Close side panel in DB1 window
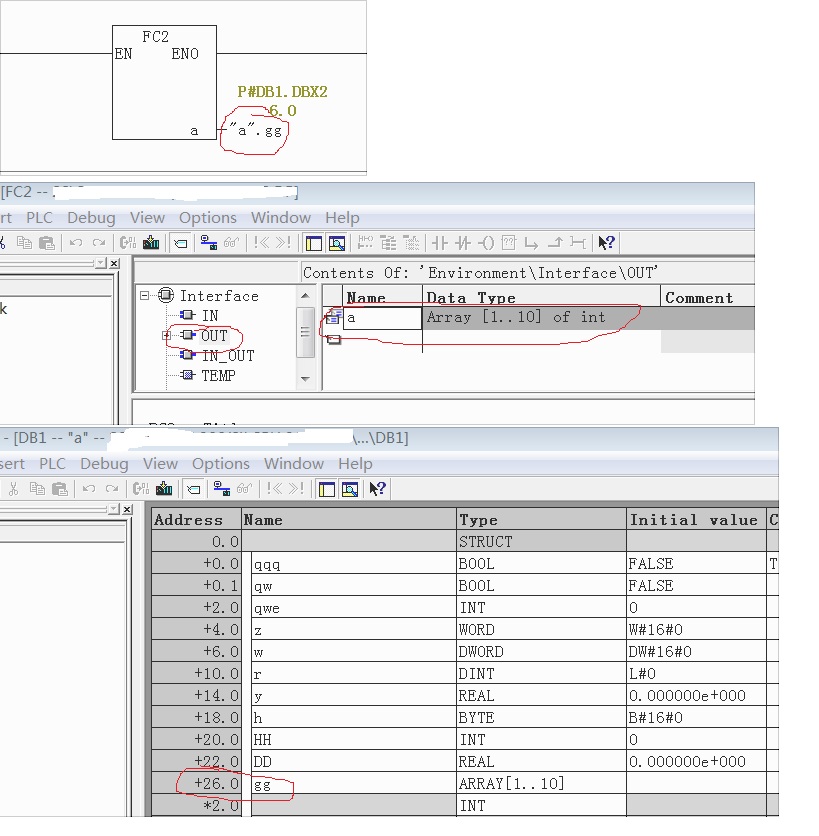This screenshot has width=819, height=836. [127, 509]
